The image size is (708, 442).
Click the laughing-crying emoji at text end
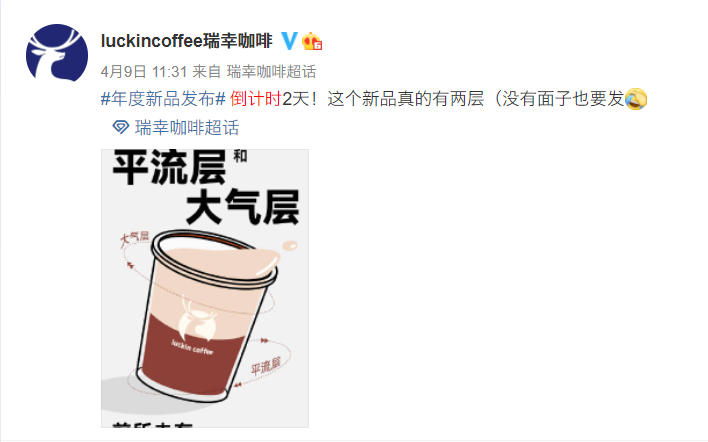(x=636, y=99)
